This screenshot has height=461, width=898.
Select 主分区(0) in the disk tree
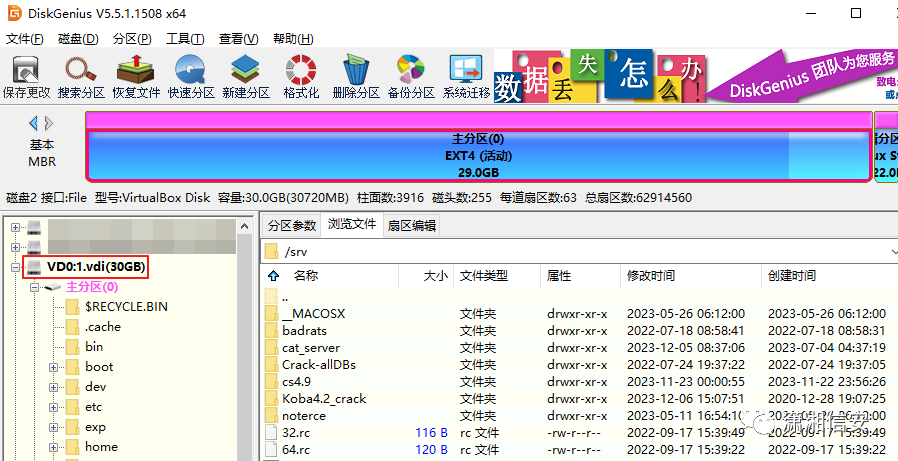pyautogui.click(x=92, y=287)
